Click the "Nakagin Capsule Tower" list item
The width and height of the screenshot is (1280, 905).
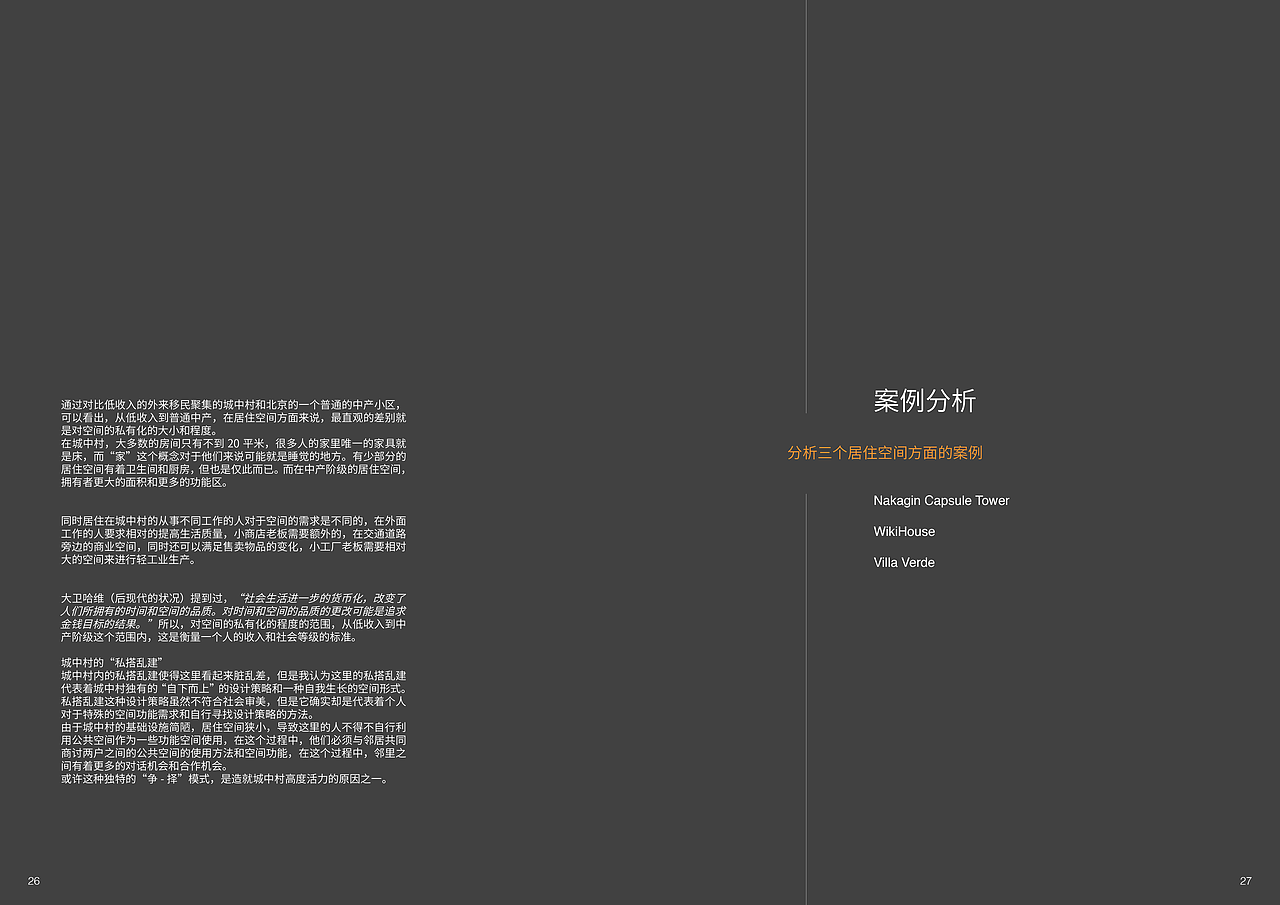tap(941, 500)
